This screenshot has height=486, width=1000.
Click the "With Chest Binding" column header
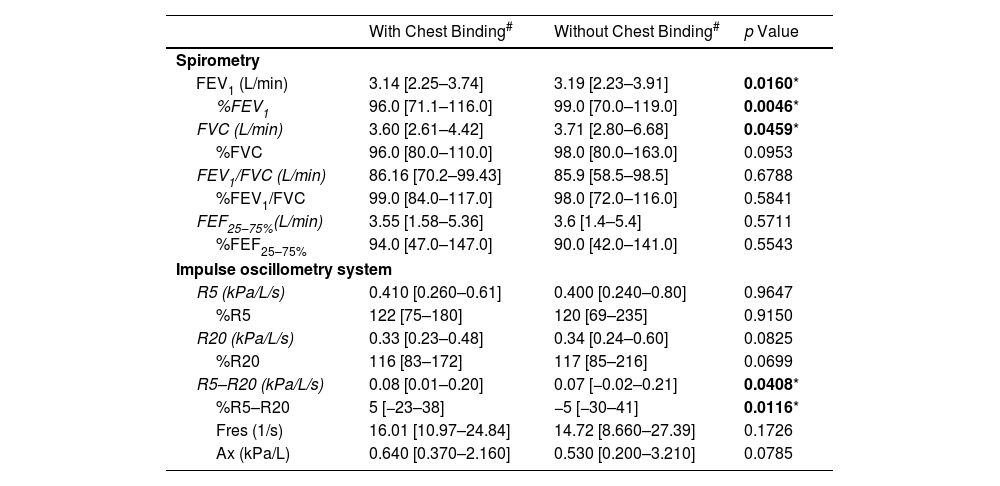440,32
